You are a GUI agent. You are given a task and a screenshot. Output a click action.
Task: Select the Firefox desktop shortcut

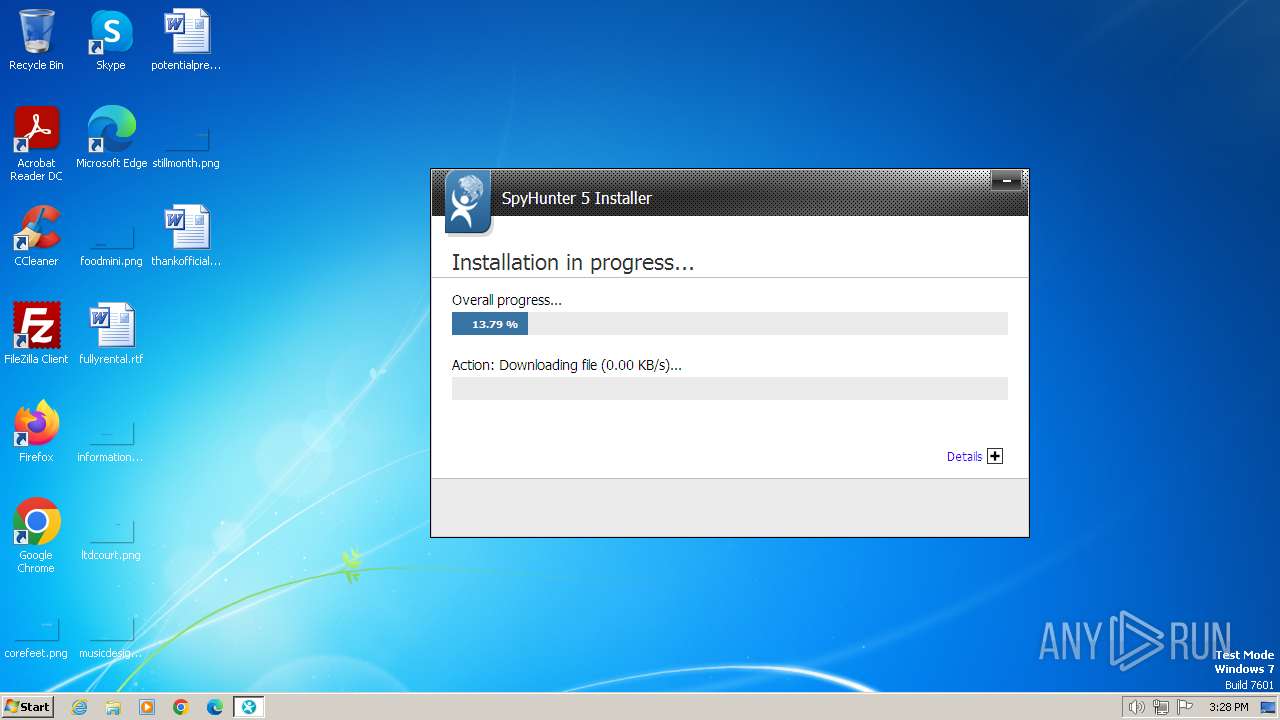36,433
